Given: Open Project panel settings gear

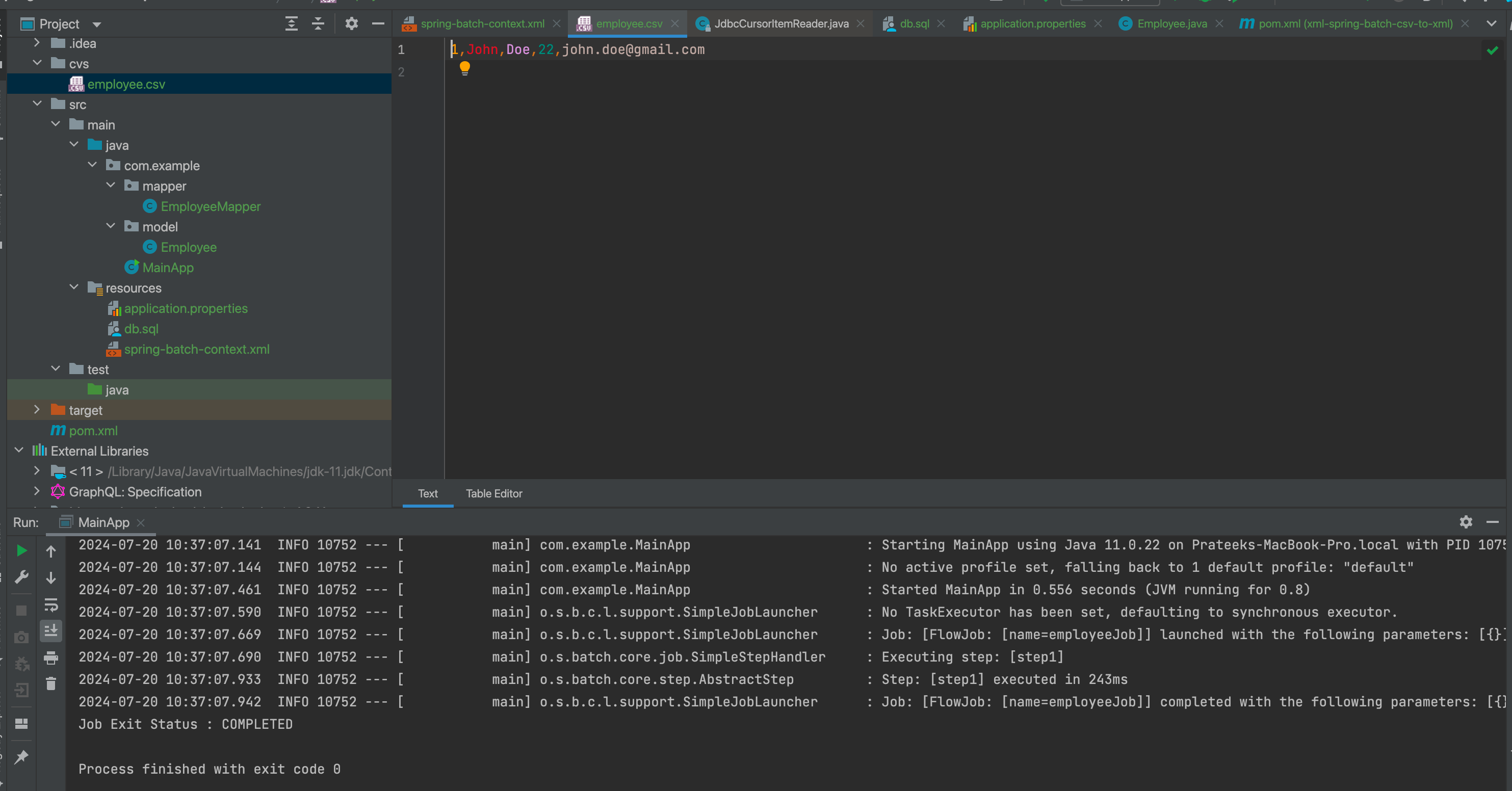Looking at the screenshot, I should tap(351, 24).
